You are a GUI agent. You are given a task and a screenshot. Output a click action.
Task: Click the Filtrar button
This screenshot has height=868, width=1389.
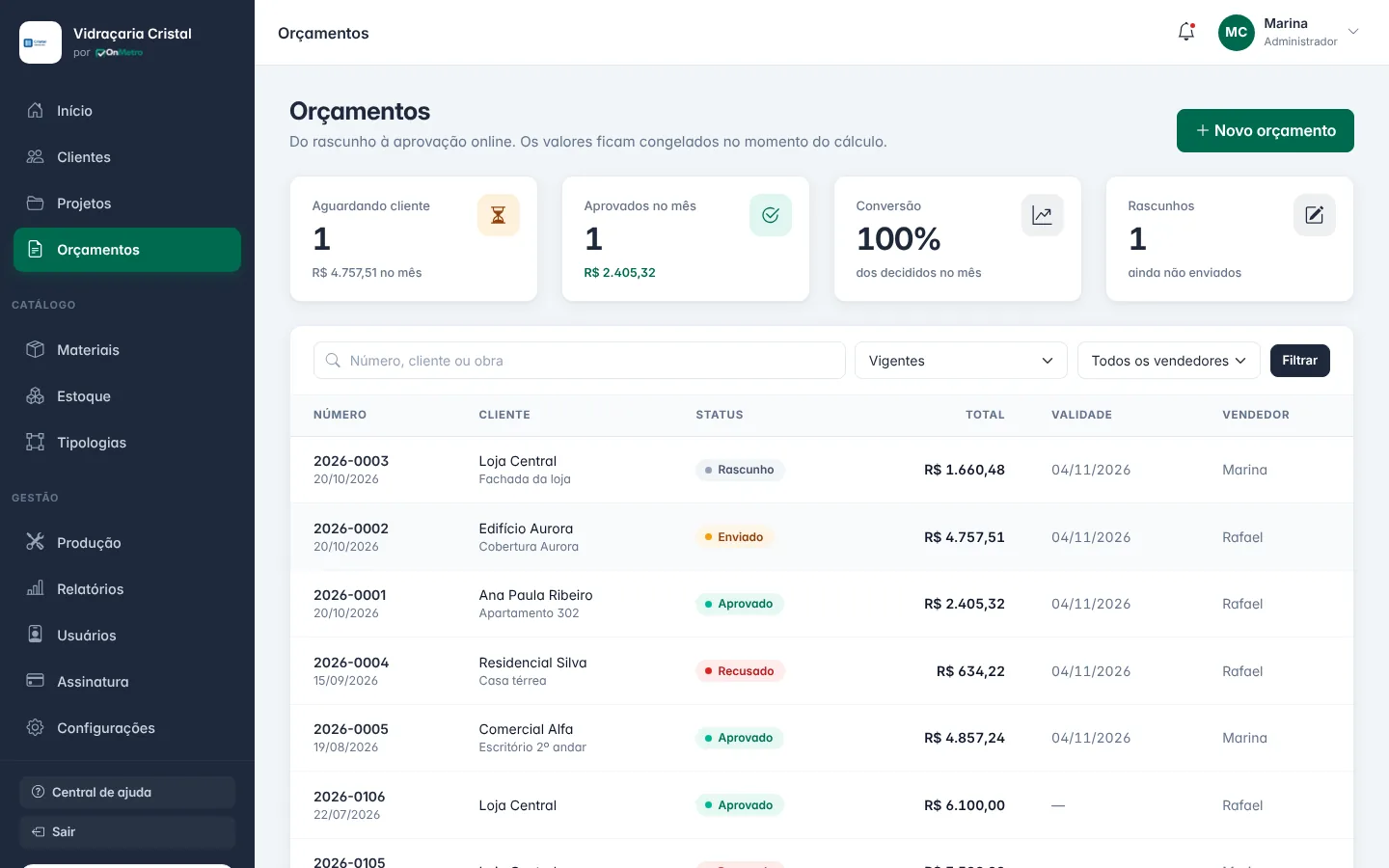[x=1300, y=361]
